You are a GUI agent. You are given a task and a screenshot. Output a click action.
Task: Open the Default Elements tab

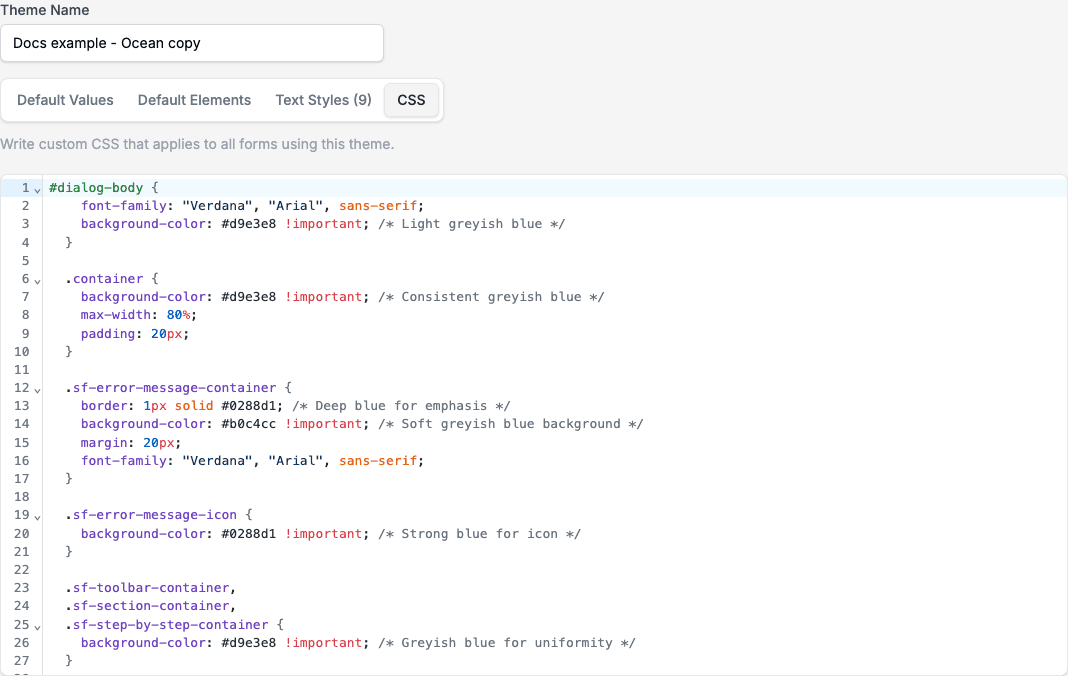[x=194, y=100]
